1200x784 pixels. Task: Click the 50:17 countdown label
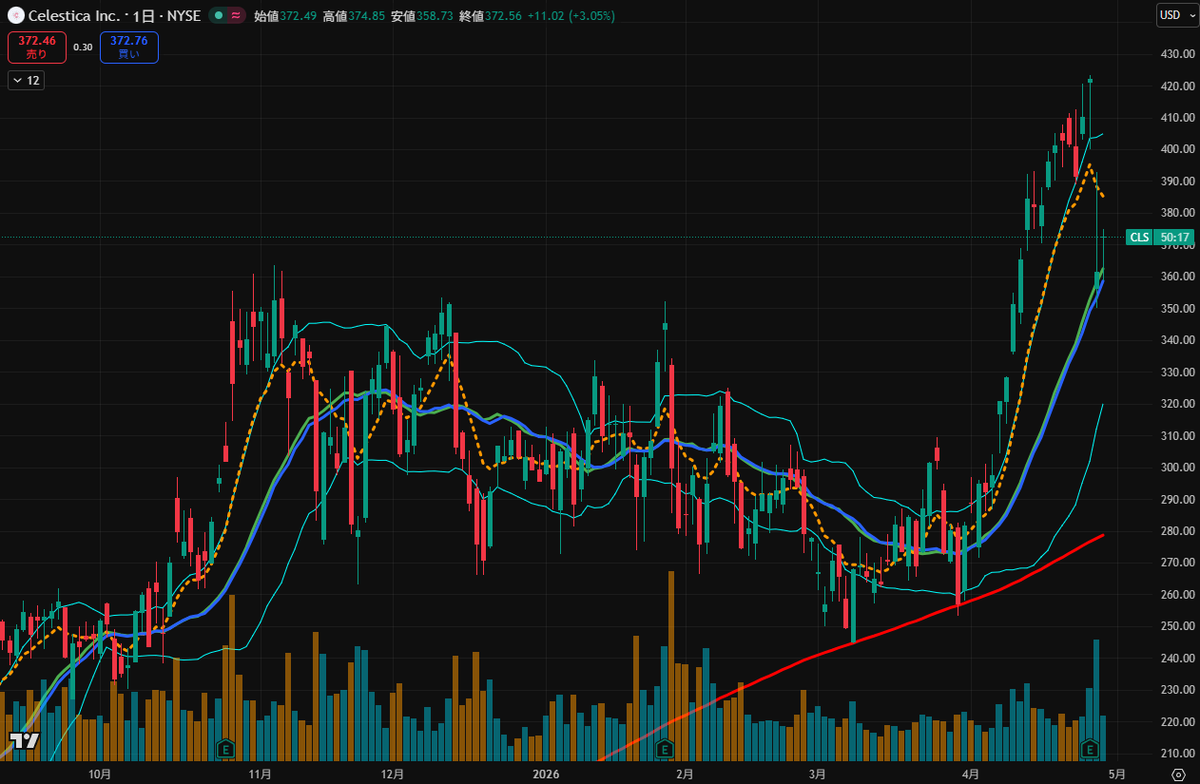(1174, 237)
